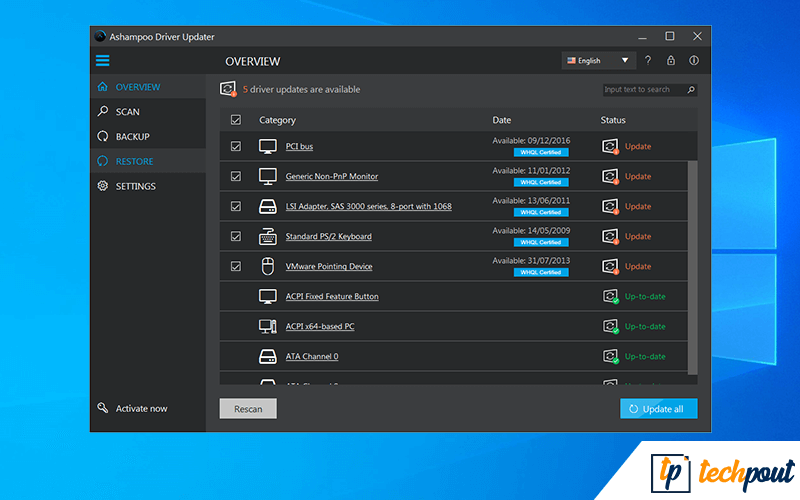Toggle the select-all checkbox in header
800x500 pixels.
236,120
